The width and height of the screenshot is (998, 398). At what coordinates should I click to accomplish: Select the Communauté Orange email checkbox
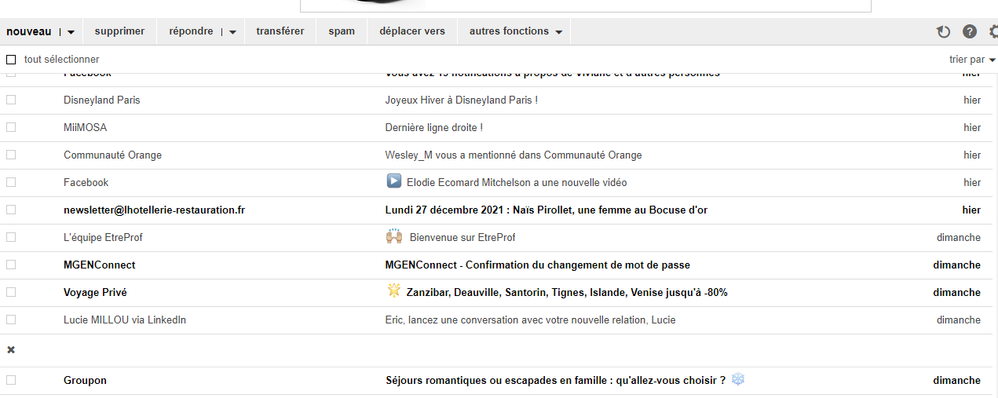tap(11, 155)
